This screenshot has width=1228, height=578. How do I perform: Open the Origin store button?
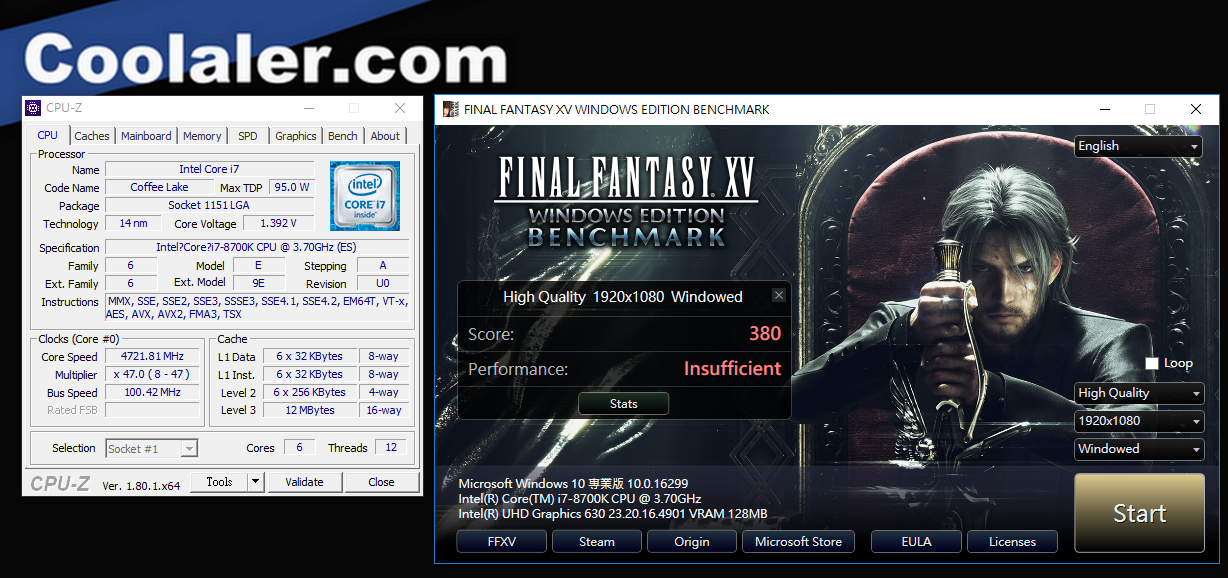click(x=692, y=542)
